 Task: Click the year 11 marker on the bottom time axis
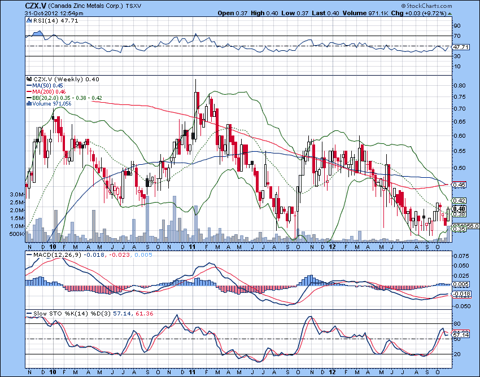coord(192,372)
